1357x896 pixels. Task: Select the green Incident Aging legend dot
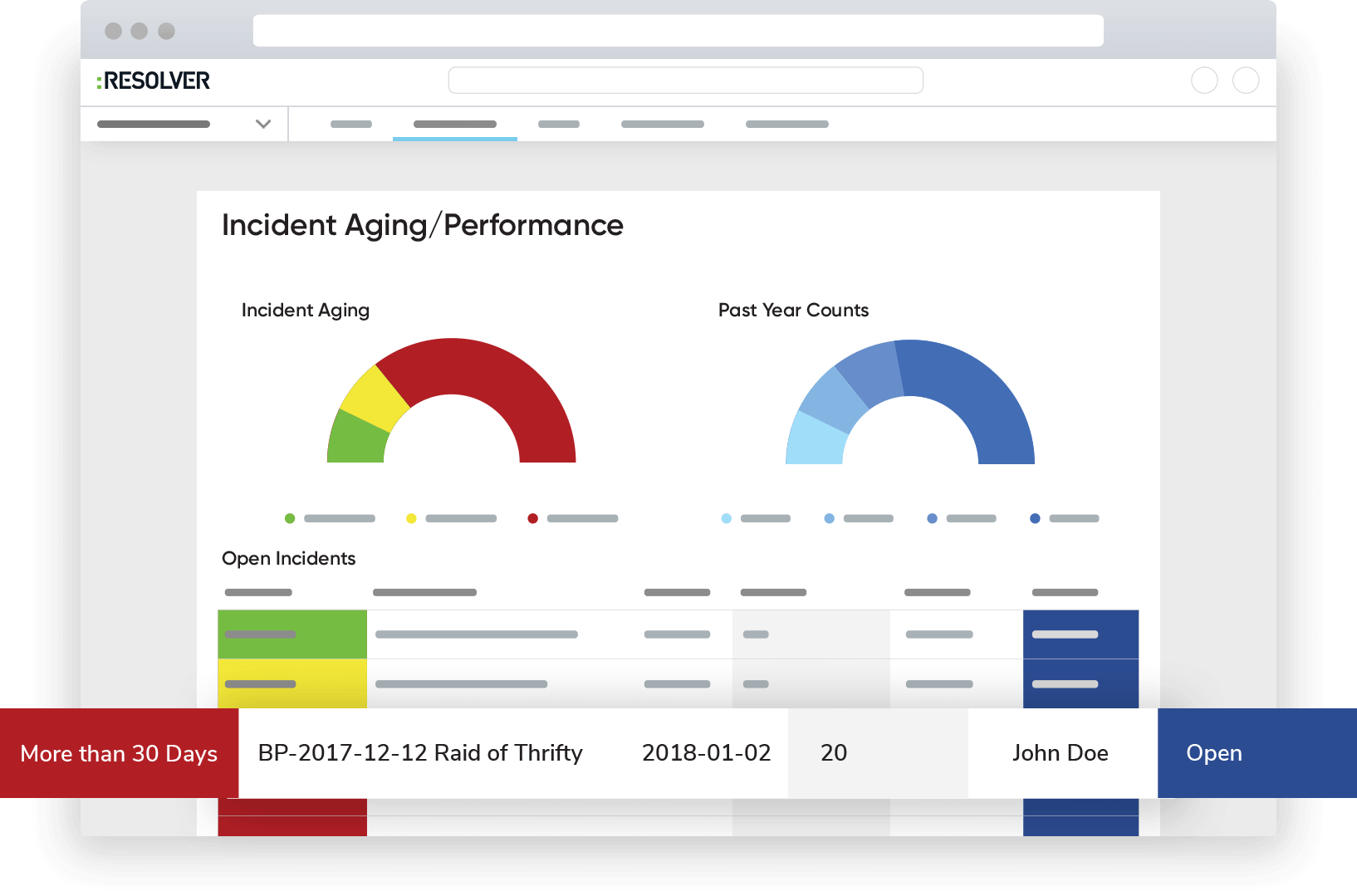pos(290,518)
